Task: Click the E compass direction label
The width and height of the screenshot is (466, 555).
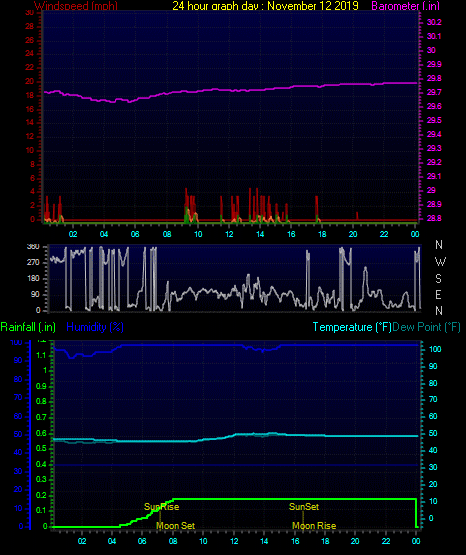Action: pos(438,294)
